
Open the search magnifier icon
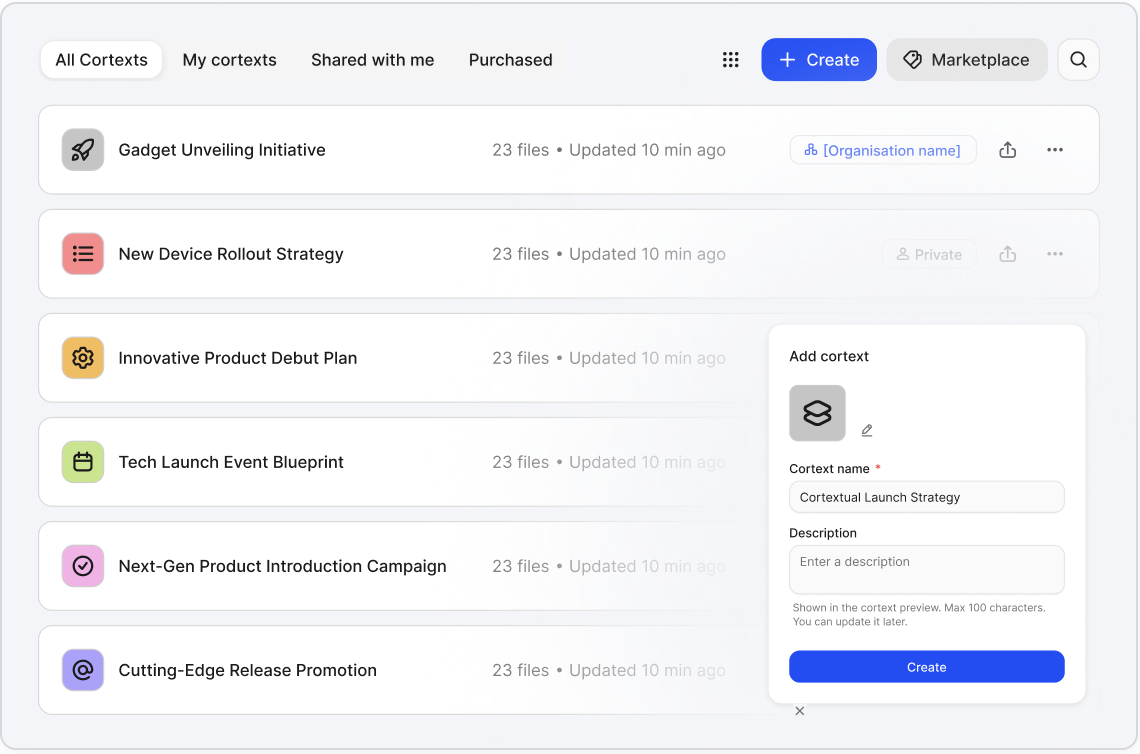pyautogui.click(x=1078, y=60)
